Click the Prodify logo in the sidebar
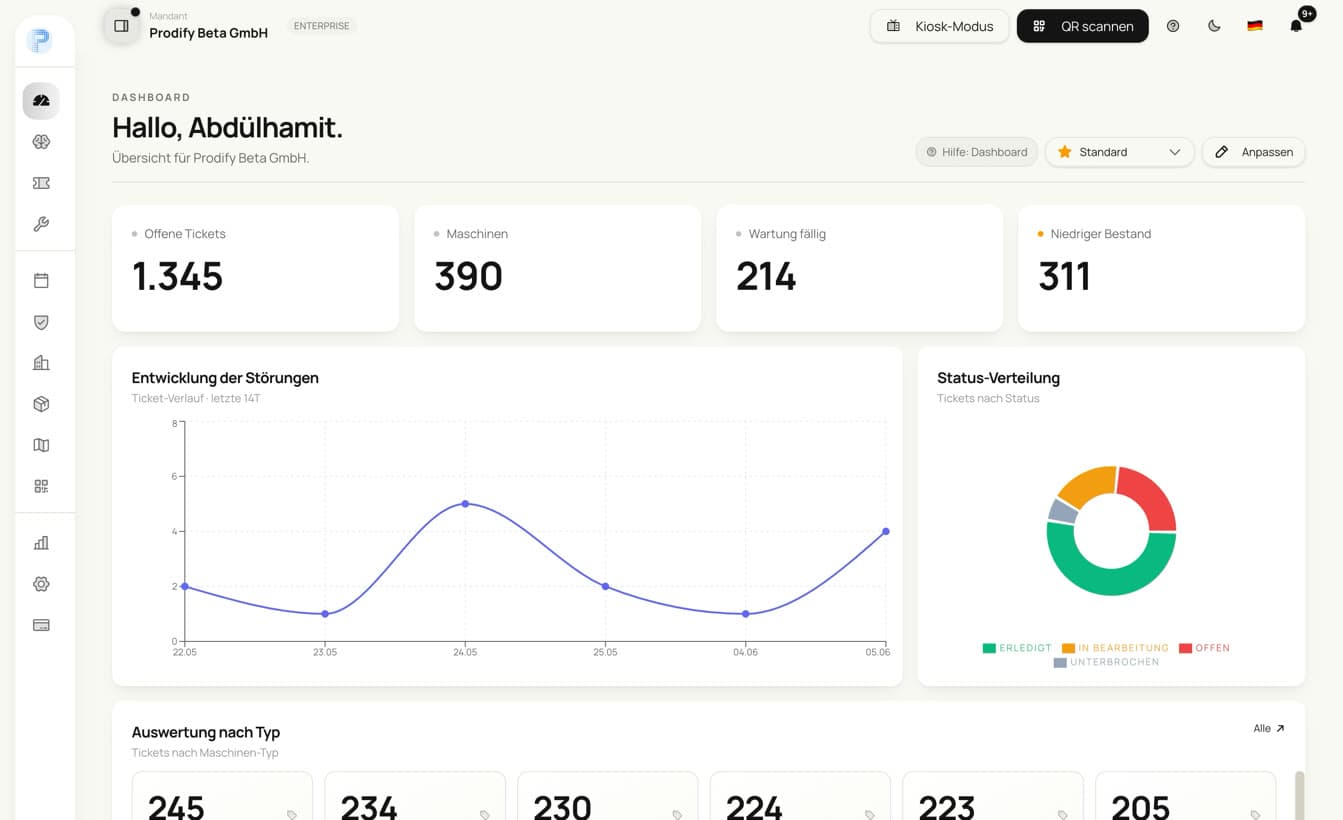 tap(40, 40)
